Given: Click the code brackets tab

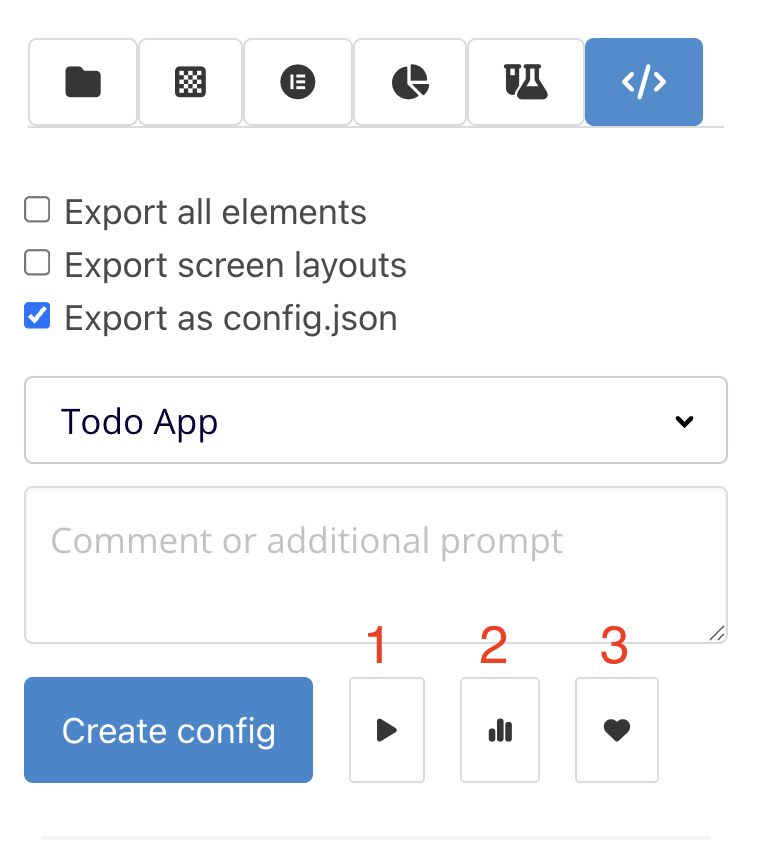Looking at the screenshot, I should pyautogui.click(x=643, y=82).
